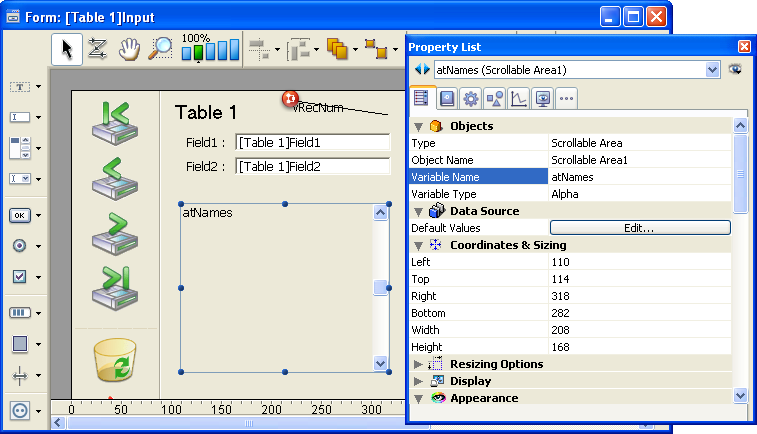Click the entry order tool
The image size is (757, 434).
[x=97, y=49]
